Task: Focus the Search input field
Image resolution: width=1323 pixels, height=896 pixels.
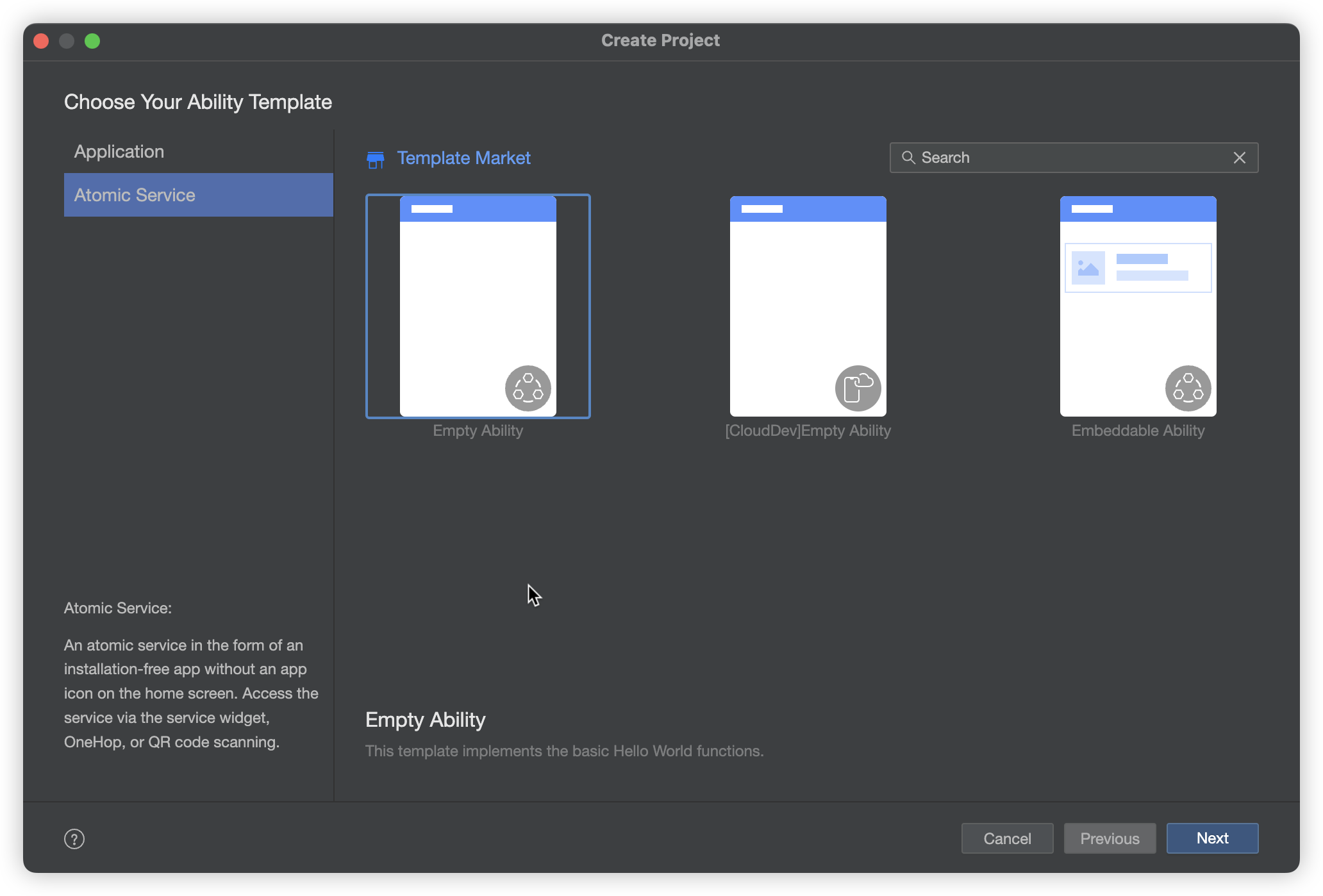Action: click(x=1074, y=158)
